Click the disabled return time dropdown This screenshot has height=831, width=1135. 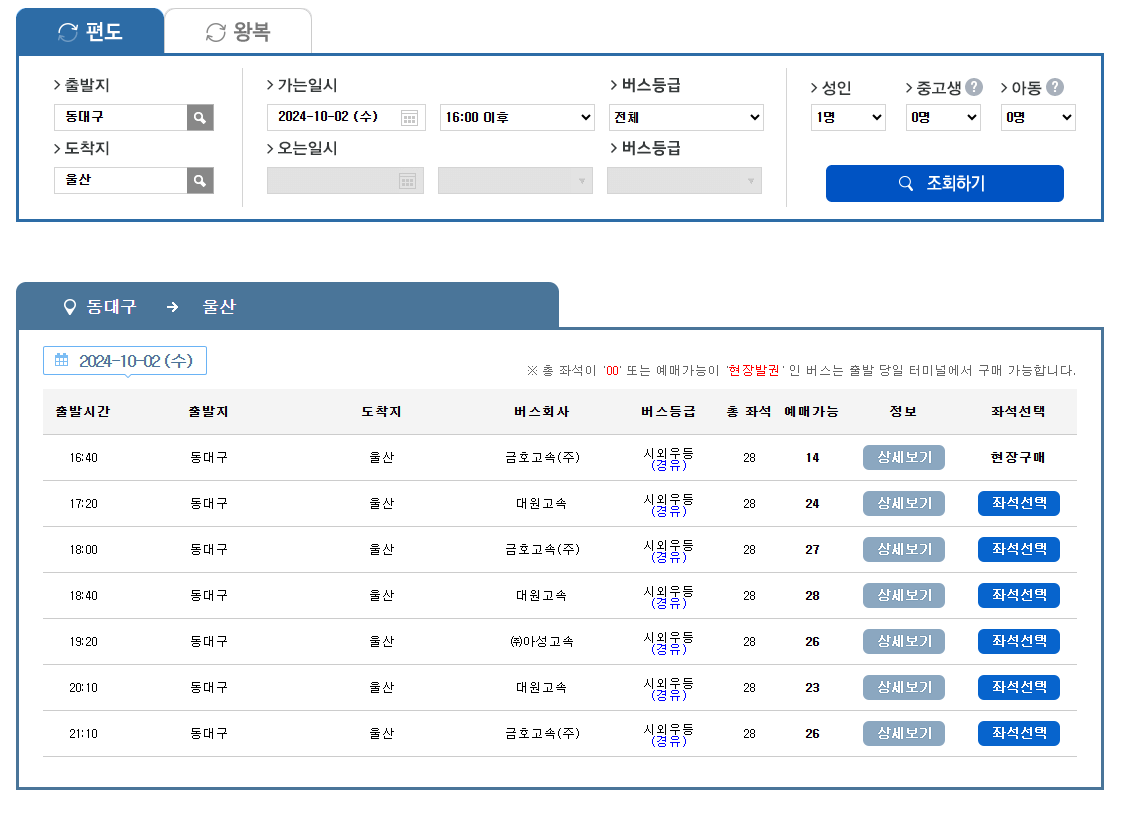click(x=515, y=180)
